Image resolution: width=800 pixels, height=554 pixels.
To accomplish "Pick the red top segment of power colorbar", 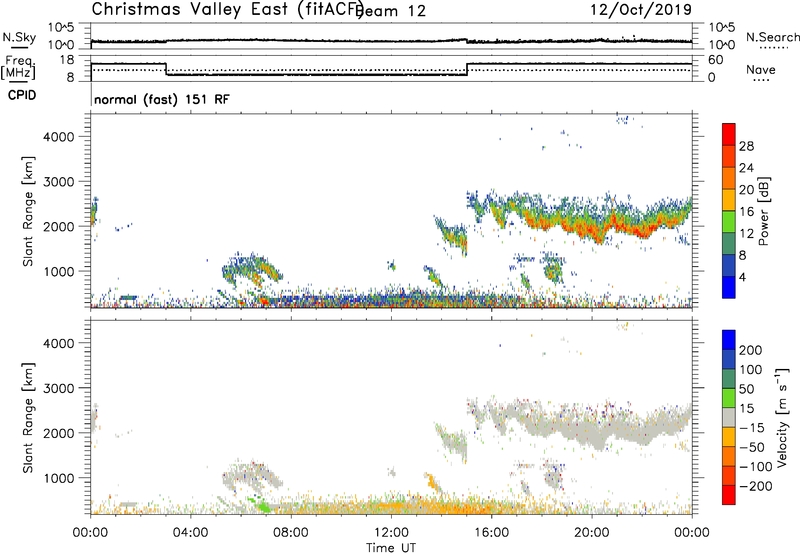I will (729, 135).
